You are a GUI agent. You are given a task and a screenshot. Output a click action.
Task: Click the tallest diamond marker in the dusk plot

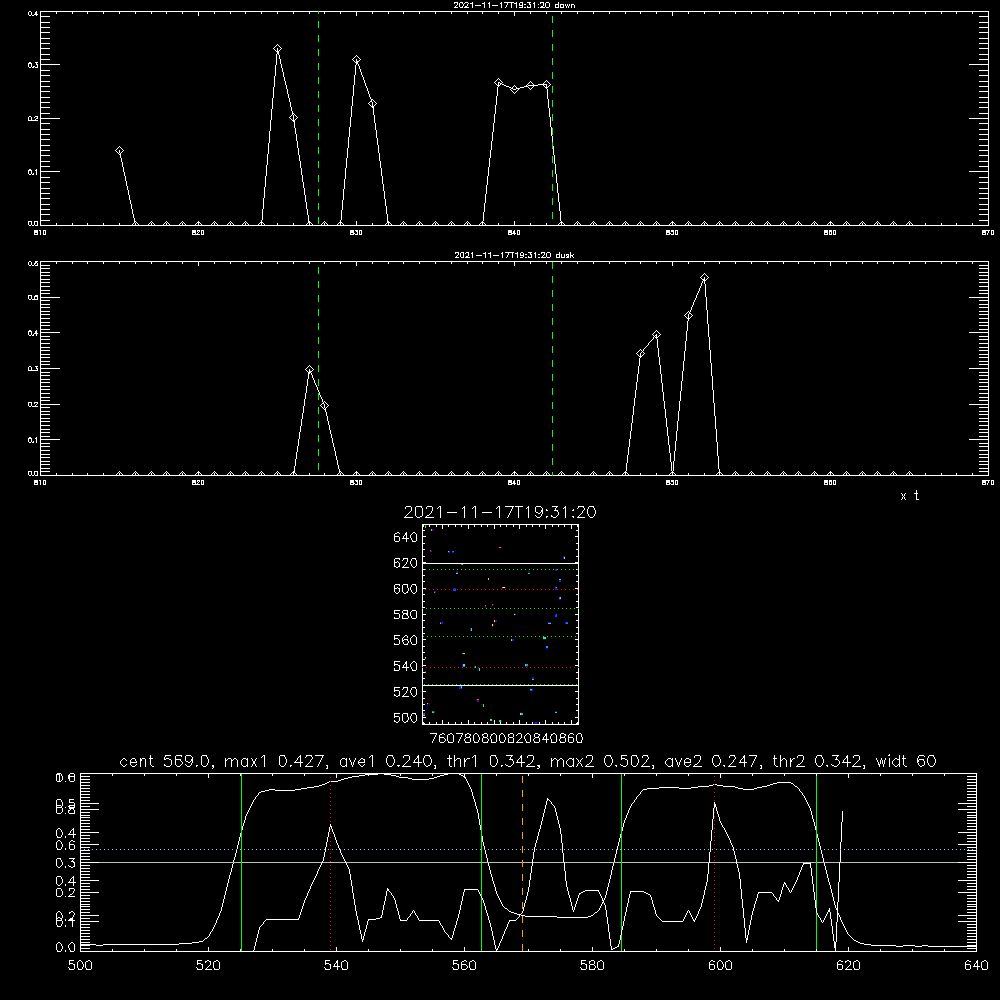704,277
